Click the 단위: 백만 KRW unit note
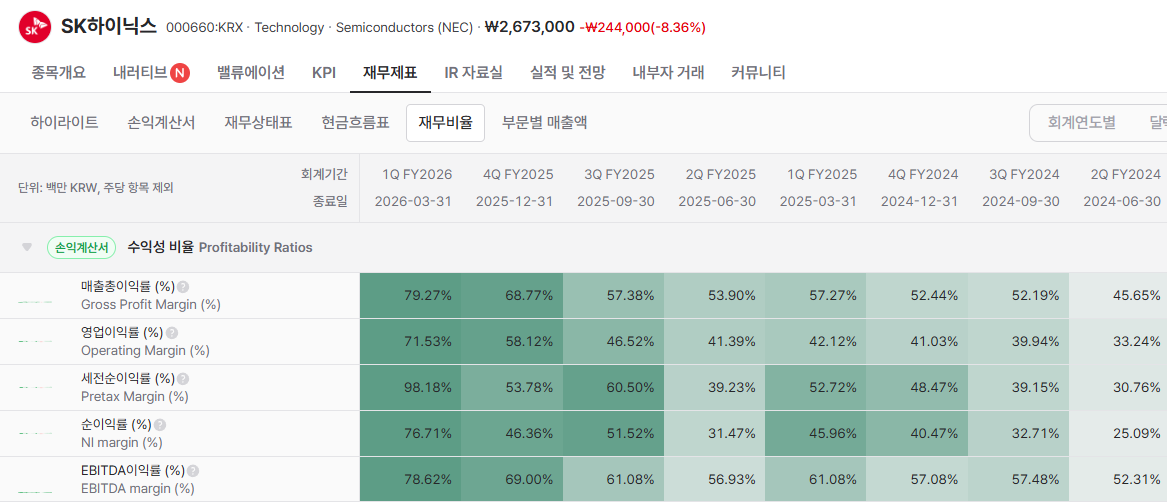1167x502 pixels. pos(95,188)
